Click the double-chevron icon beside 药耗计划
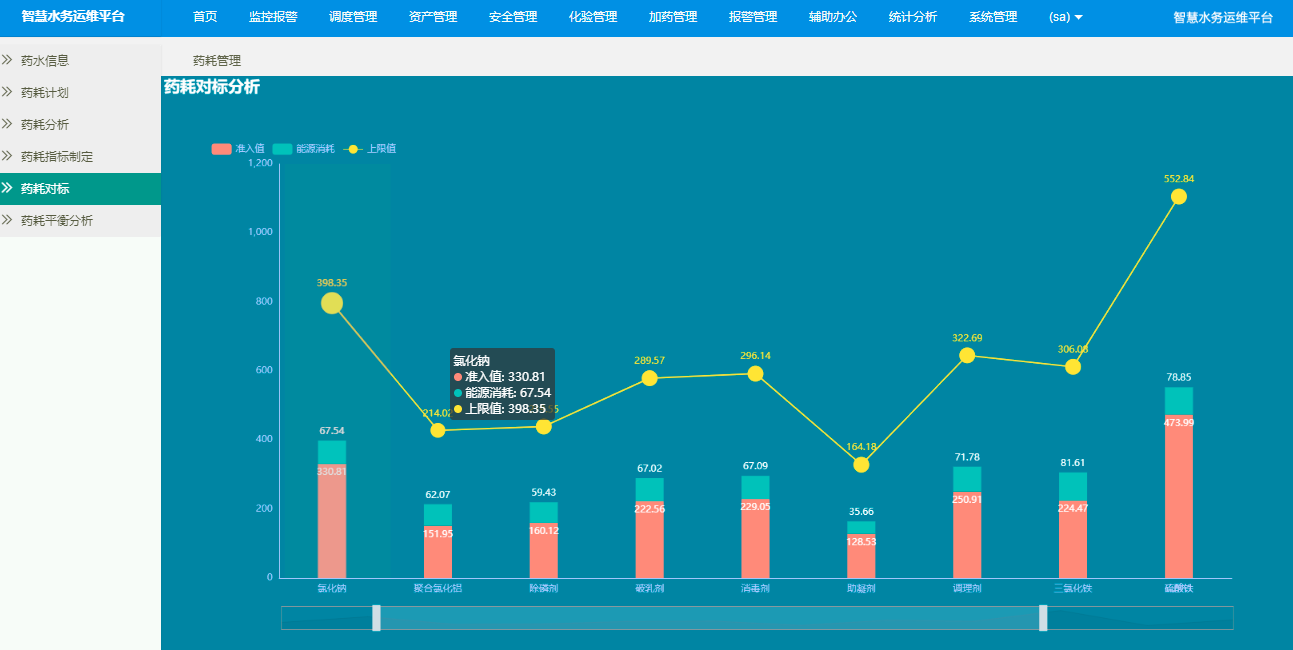Screen dimensions: 1293x650 [8, 93]
